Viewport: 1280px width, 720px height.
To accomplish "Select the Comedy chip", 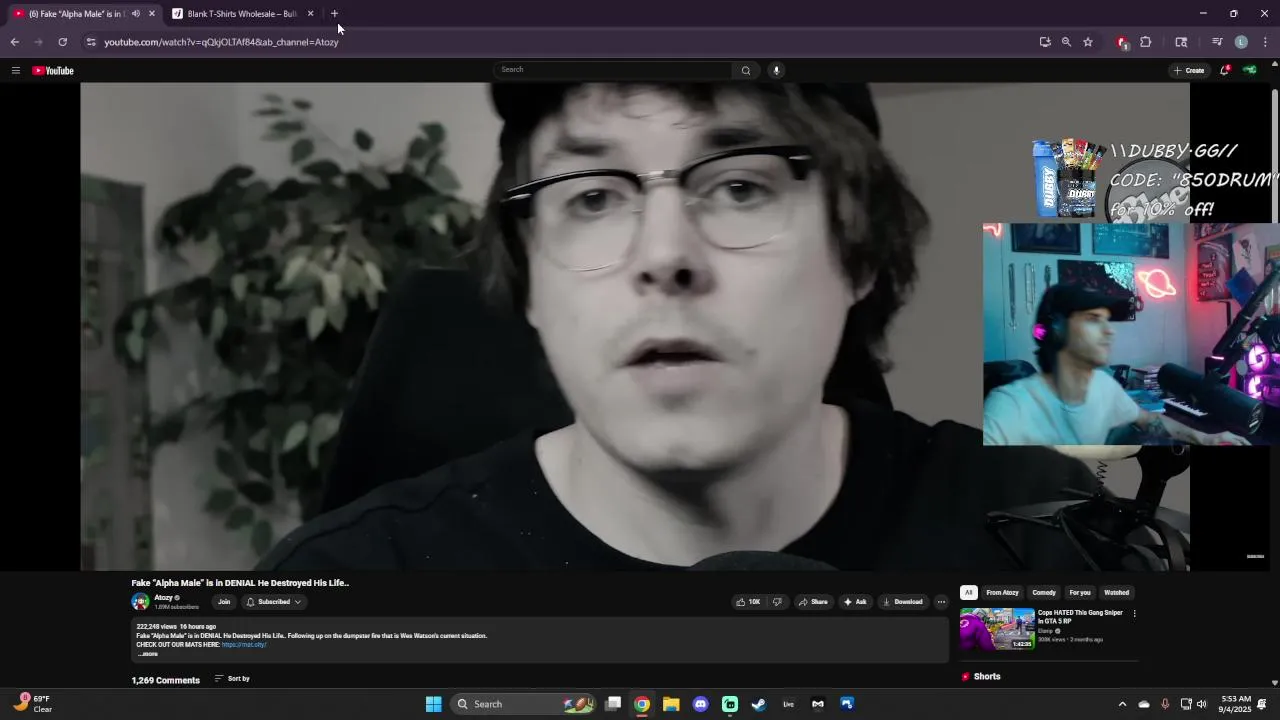I will click(1044, 593).
